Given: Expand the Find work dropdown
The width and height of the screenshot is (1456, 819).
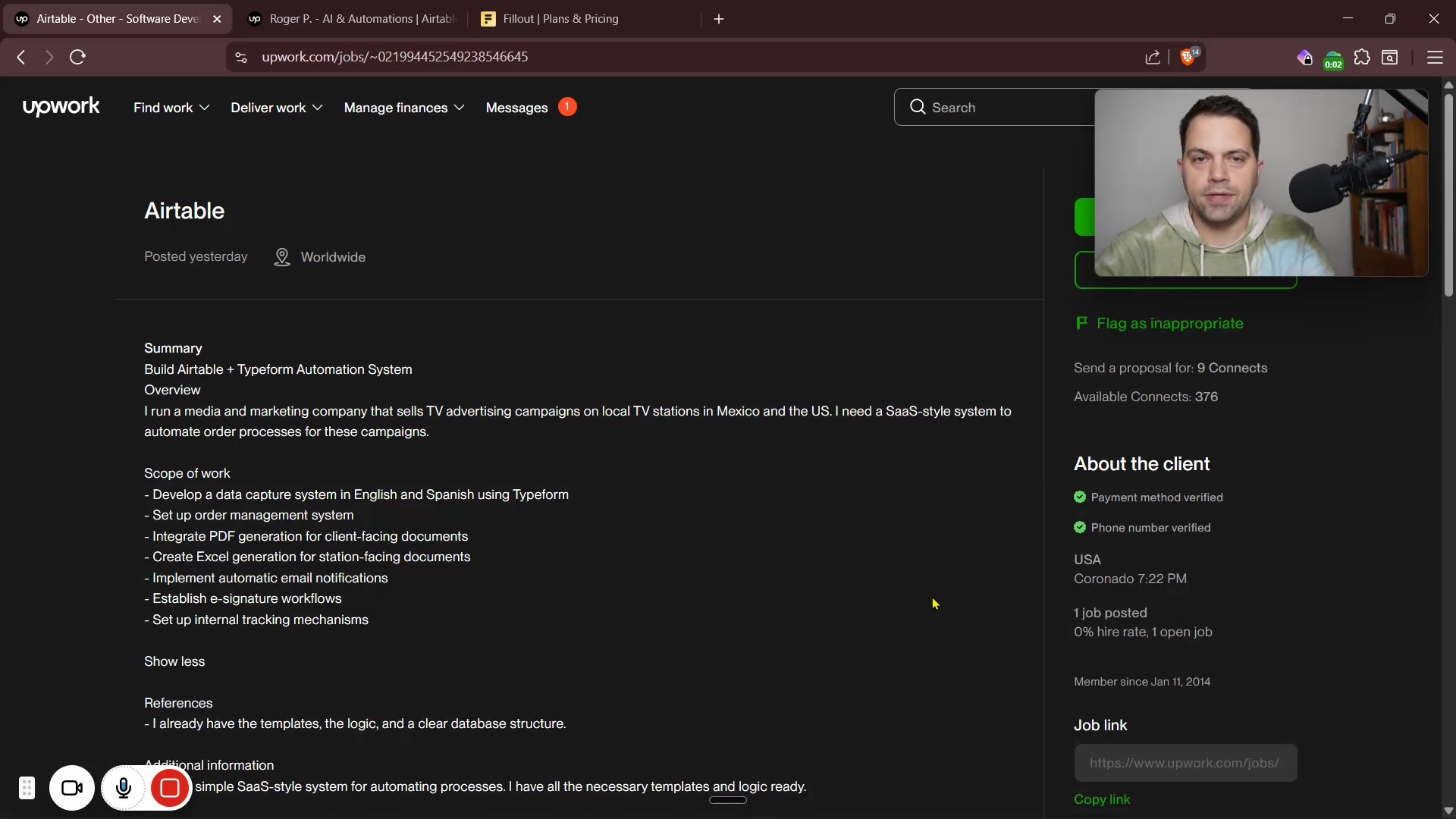Looking at the screenshot, I should (x=171, y=108).
